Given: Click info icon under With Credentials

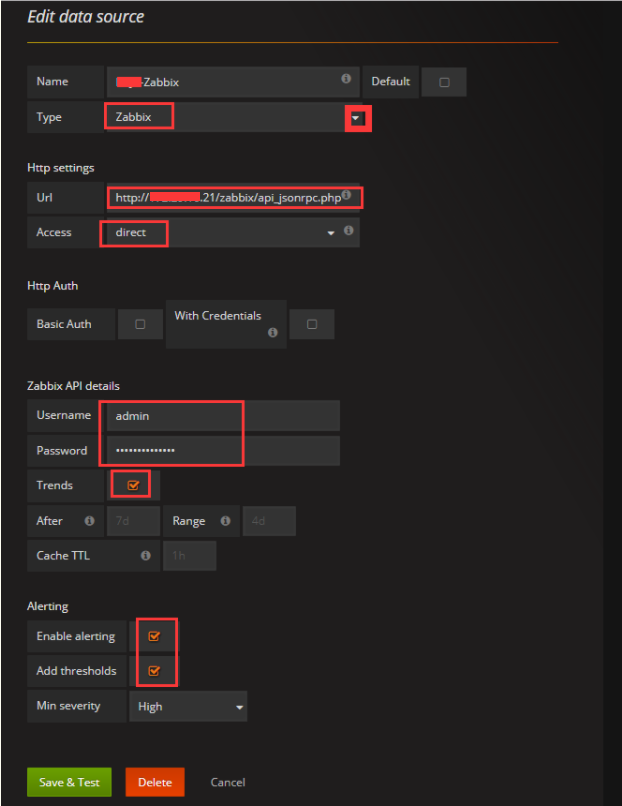Looking at the screenshot, I should pos(272,333).
